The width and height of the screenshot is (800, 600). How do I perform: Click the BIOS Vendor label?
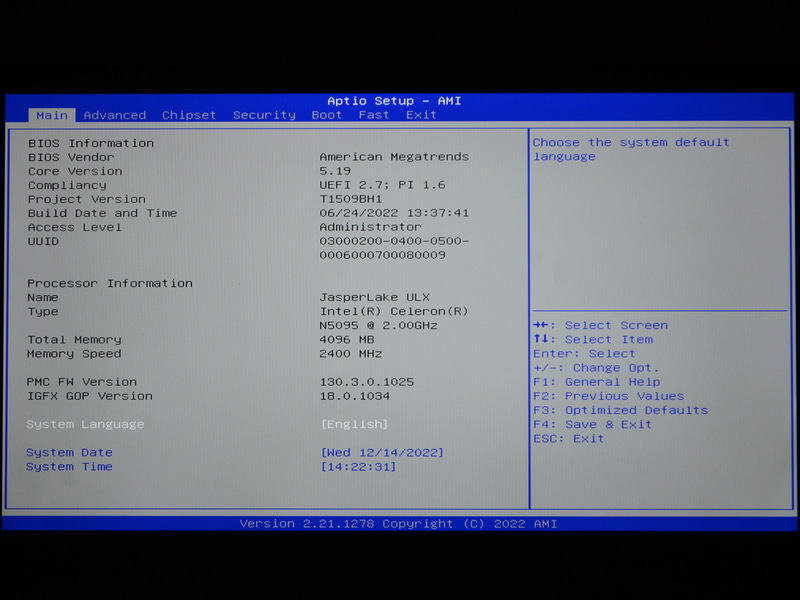point(71,157)
